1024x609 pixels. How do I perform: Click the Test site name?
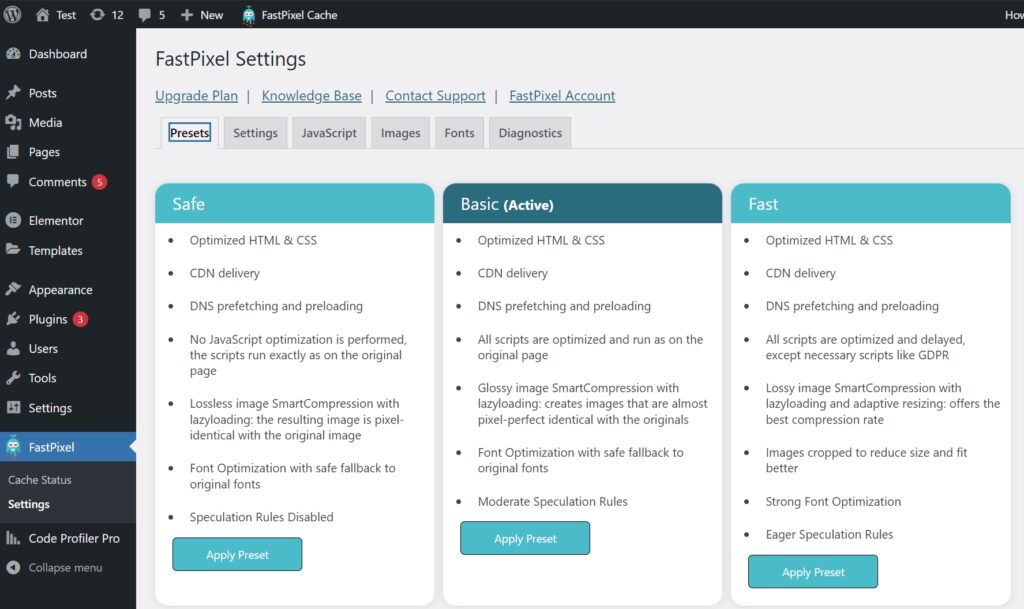[66, 15]
